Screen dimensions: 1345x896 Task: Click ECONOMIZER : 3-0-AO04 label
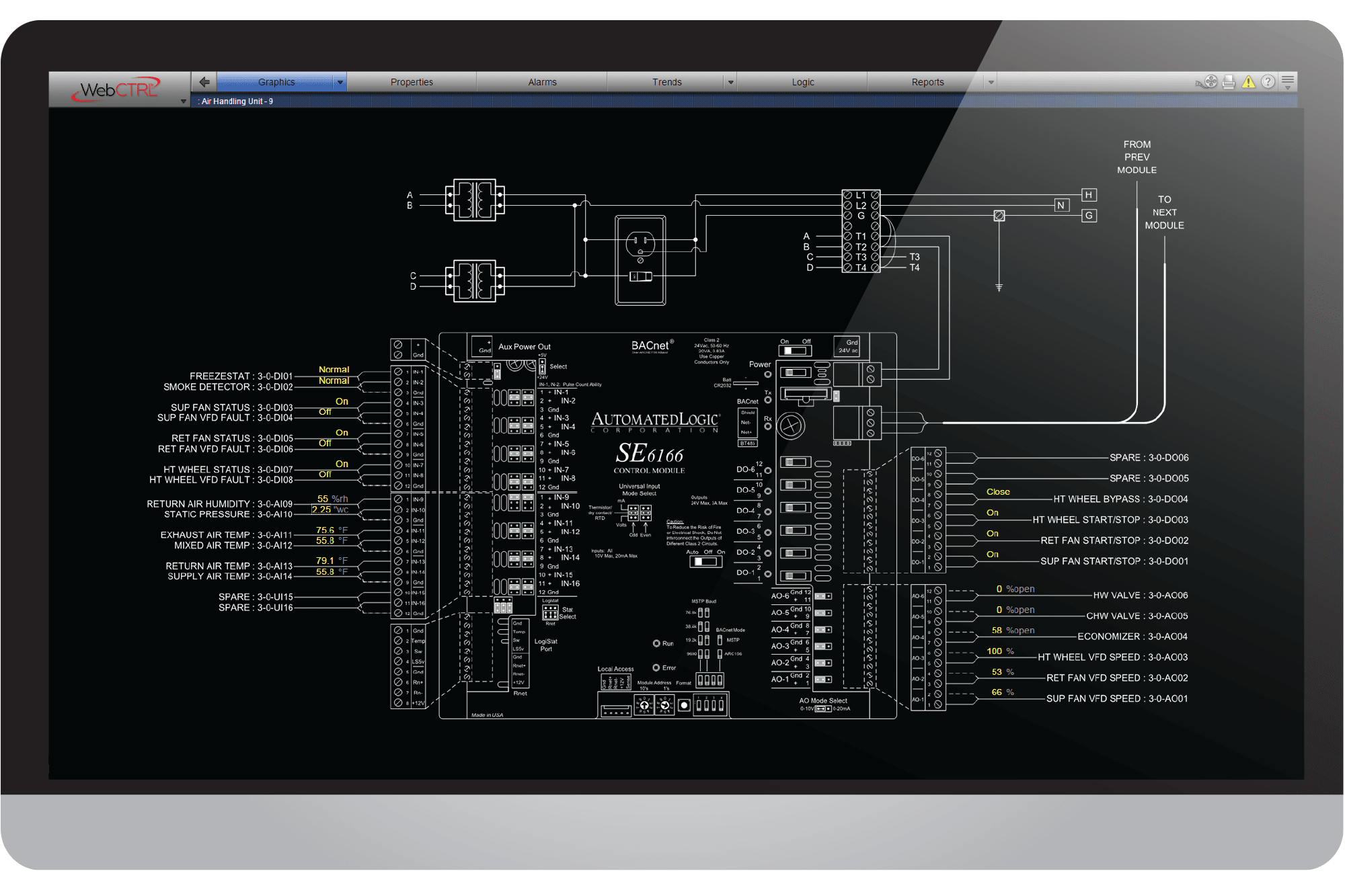point(1132,636)
